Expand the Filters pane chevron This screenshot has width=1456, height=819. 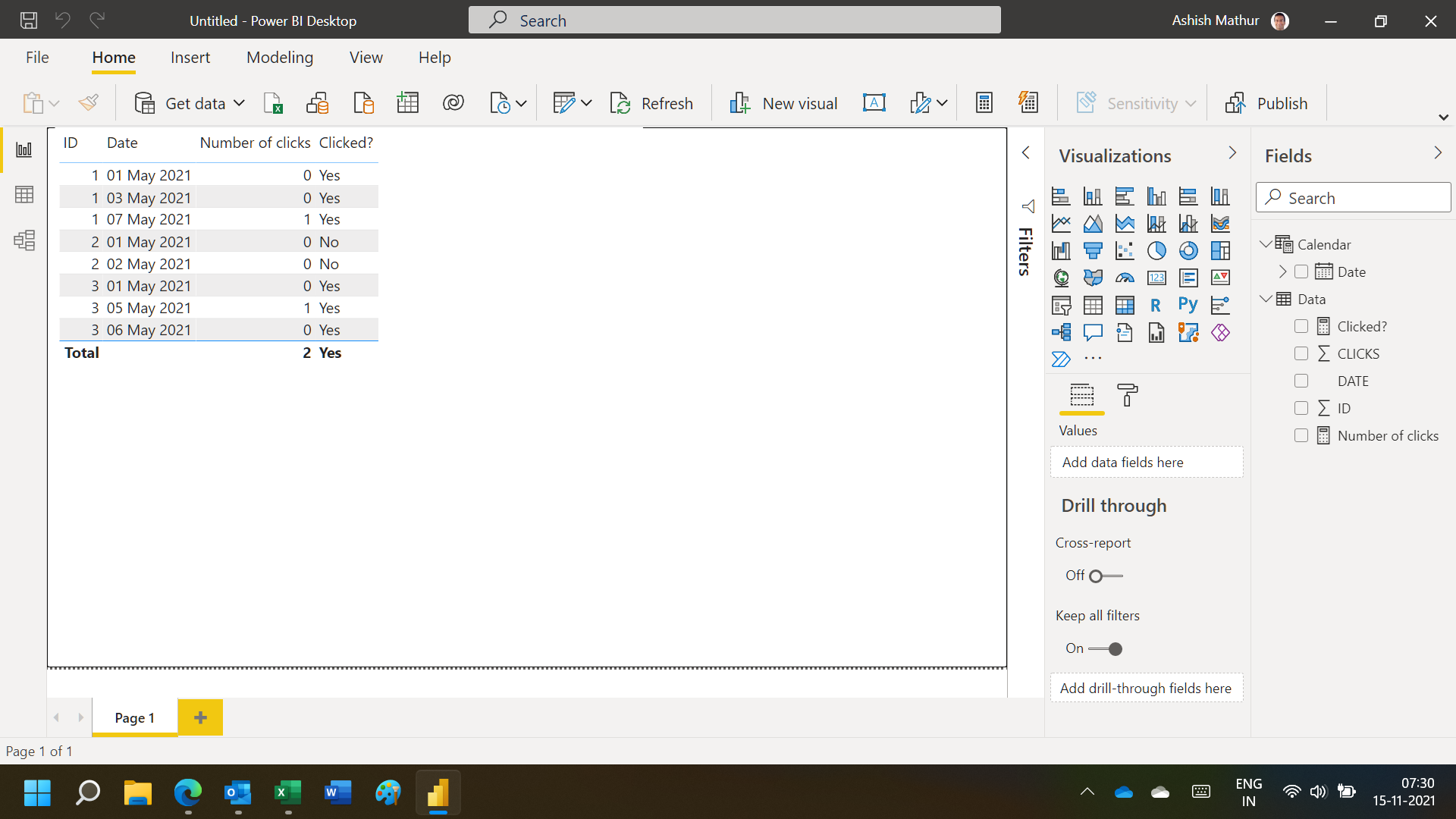pyautogui.click(x=1025, y=152)
